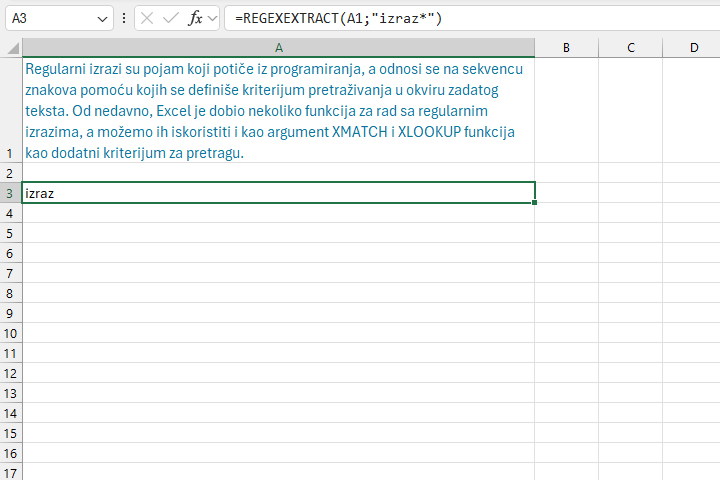
Task: Click the Enter checkmark icon in formula bar
Action: (170, 19)
